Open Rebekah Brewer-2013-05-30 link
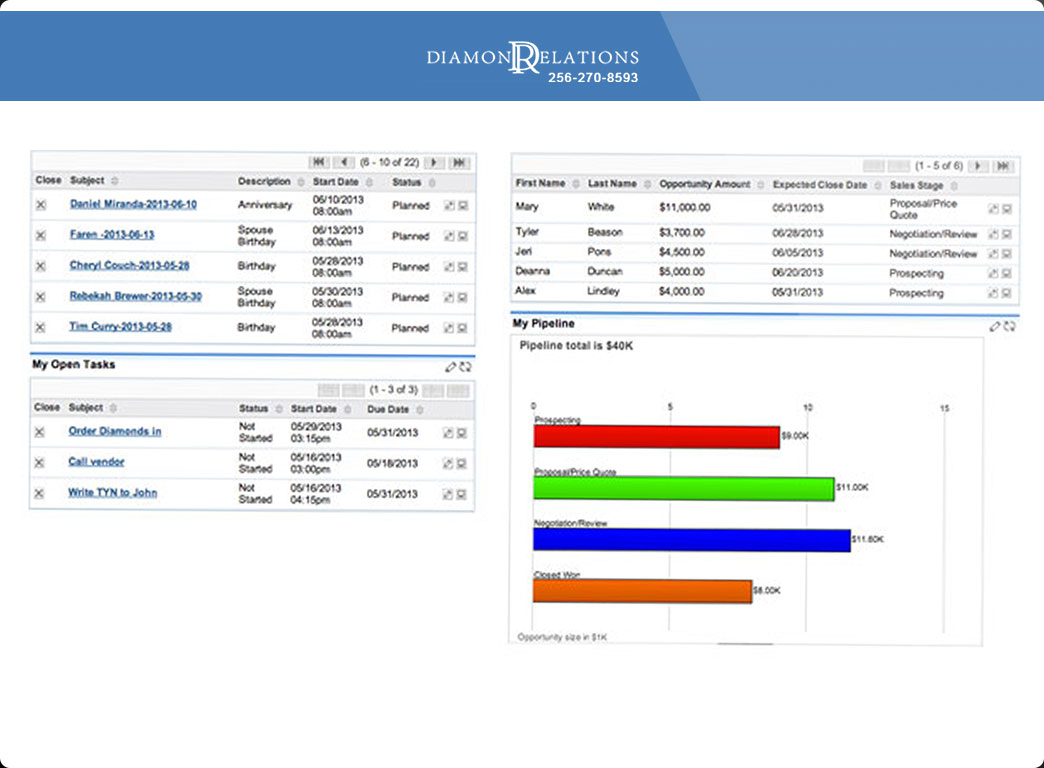The image size is (1044, 768). click(136, 296)
